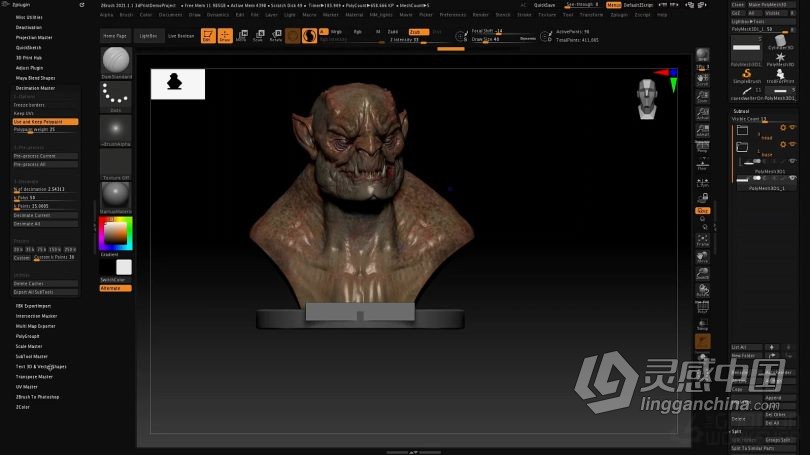Open the BrushAlpha picker
The image size is (810, 455).
(x=116, y=131)
